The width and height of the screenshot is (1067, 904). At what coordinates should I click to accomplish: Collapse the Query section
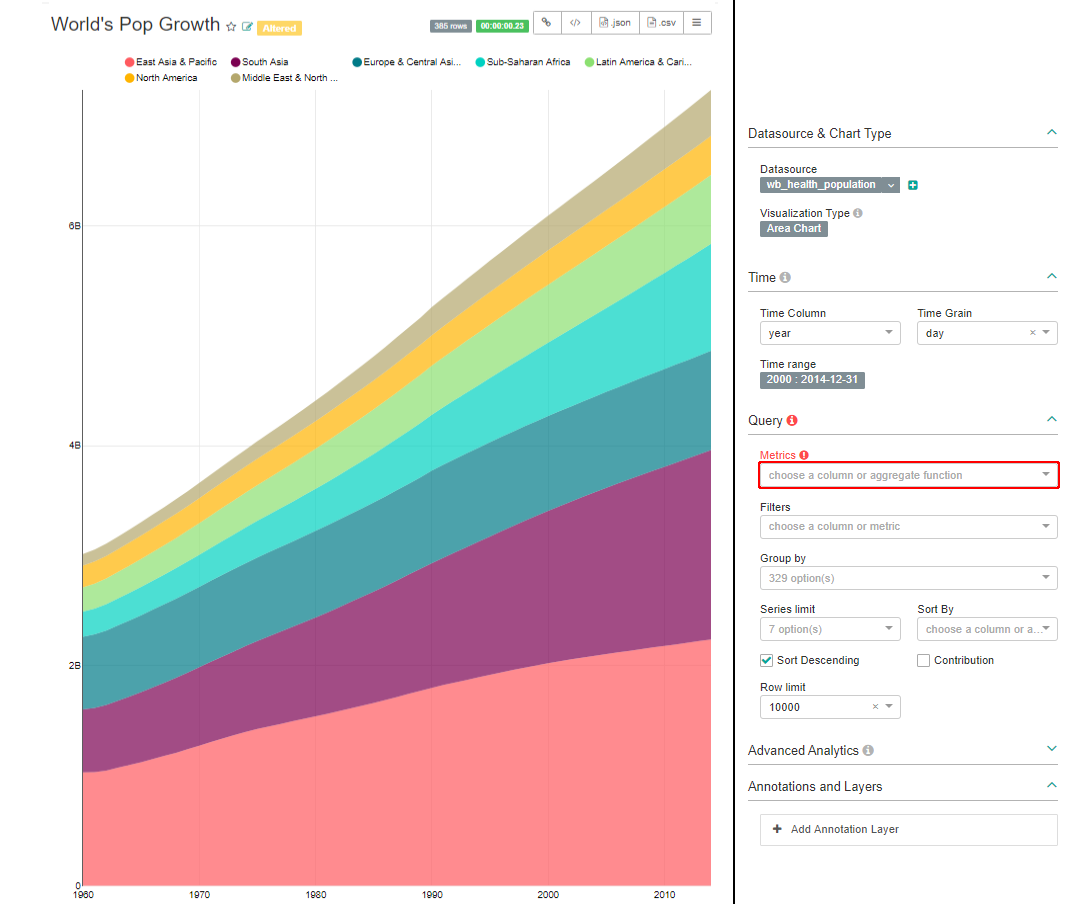click(1051, 420)
